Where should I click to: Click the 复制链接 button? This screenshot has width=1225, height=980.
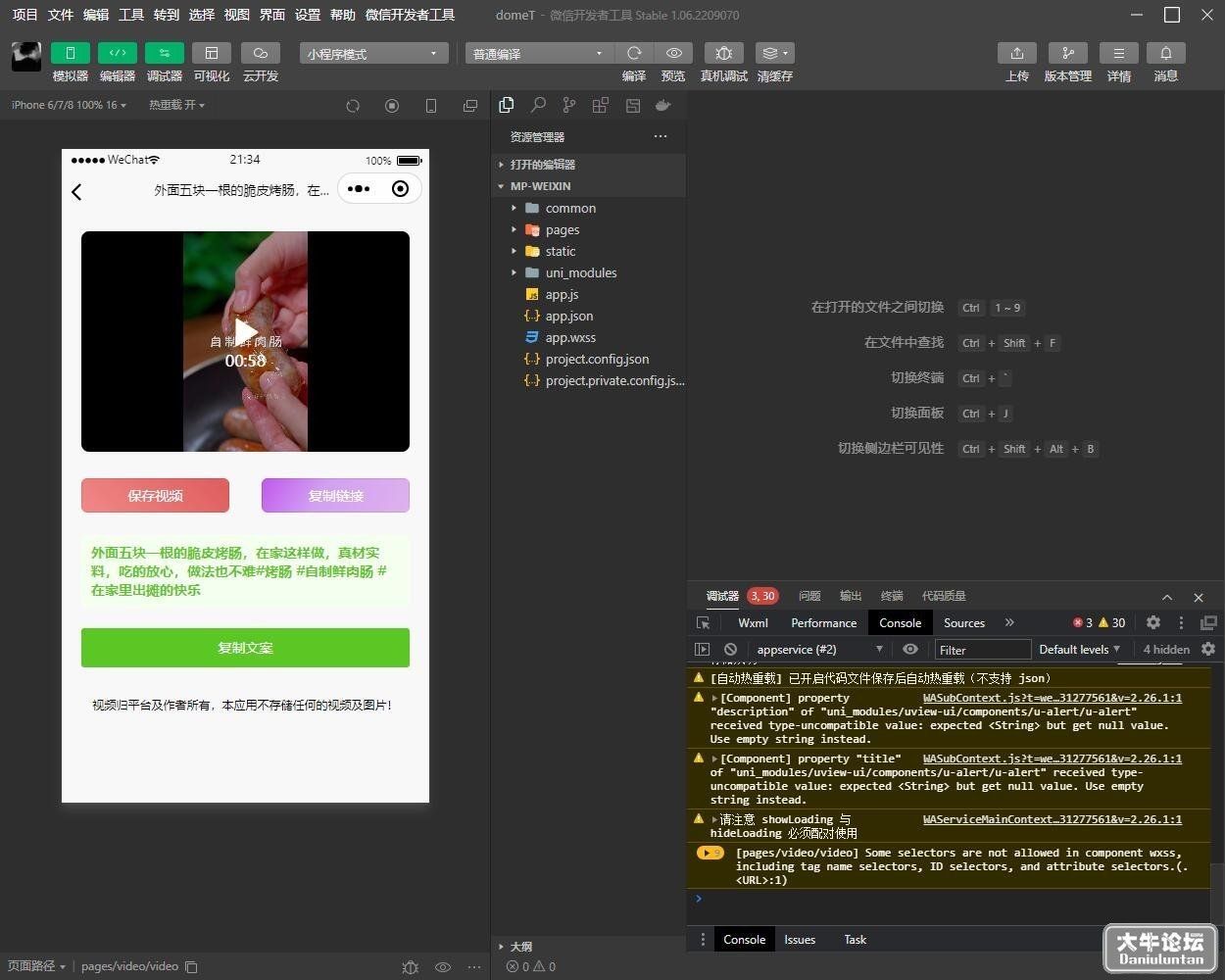[335, 495]
